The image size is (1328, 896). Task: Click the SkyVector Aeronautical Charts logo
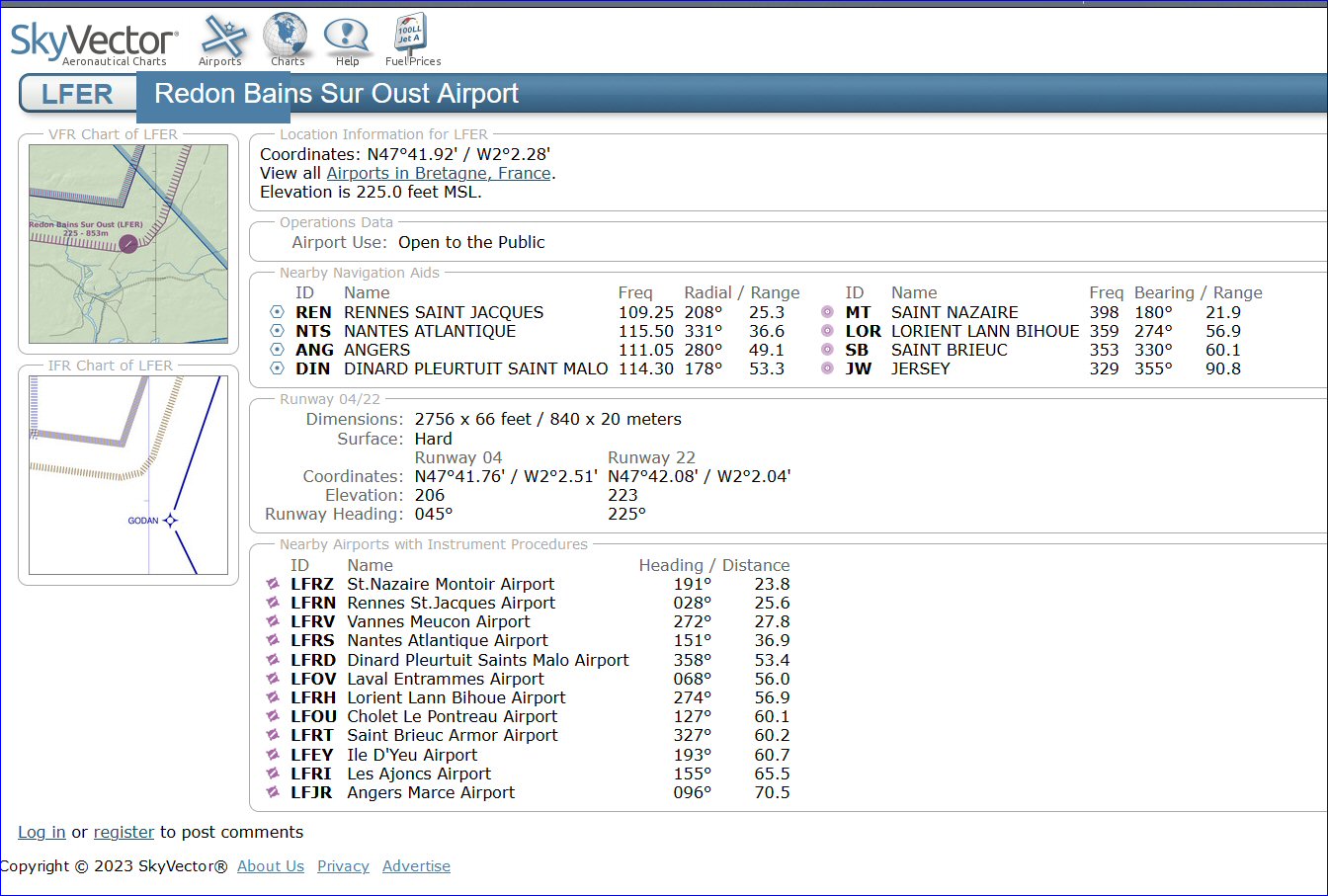[94, 42]
